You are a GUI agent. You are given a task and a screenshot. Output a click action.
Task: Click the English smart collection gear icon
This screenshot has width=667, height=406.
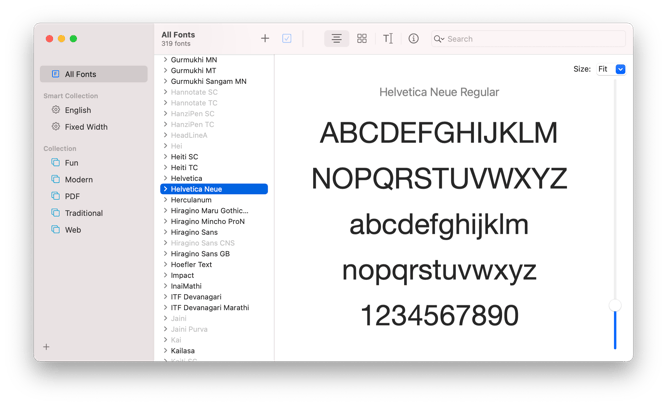[x=56, y=110]
